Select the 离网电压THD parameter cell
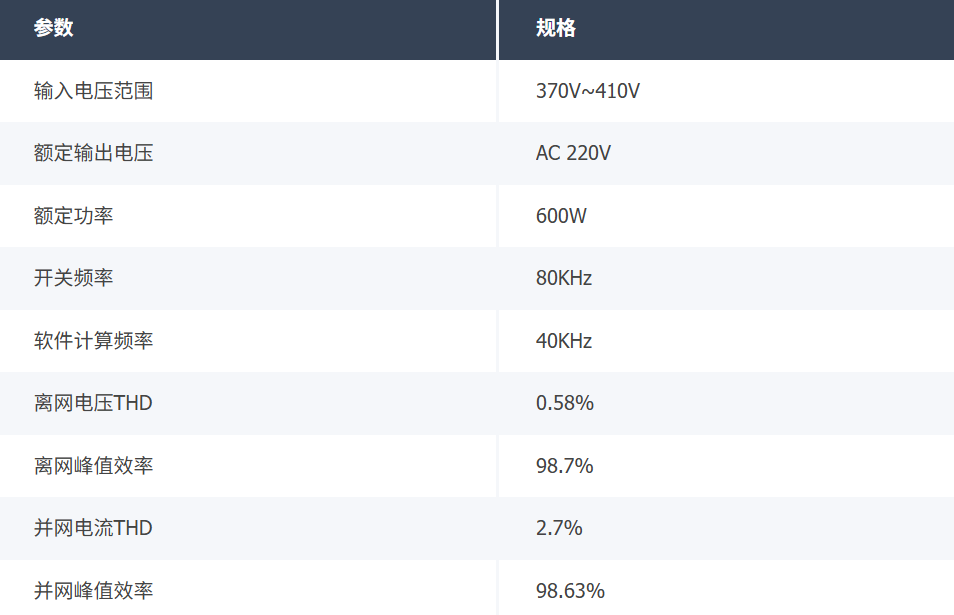The width and height of the screenshot is (954, 615). pos(93,403)
